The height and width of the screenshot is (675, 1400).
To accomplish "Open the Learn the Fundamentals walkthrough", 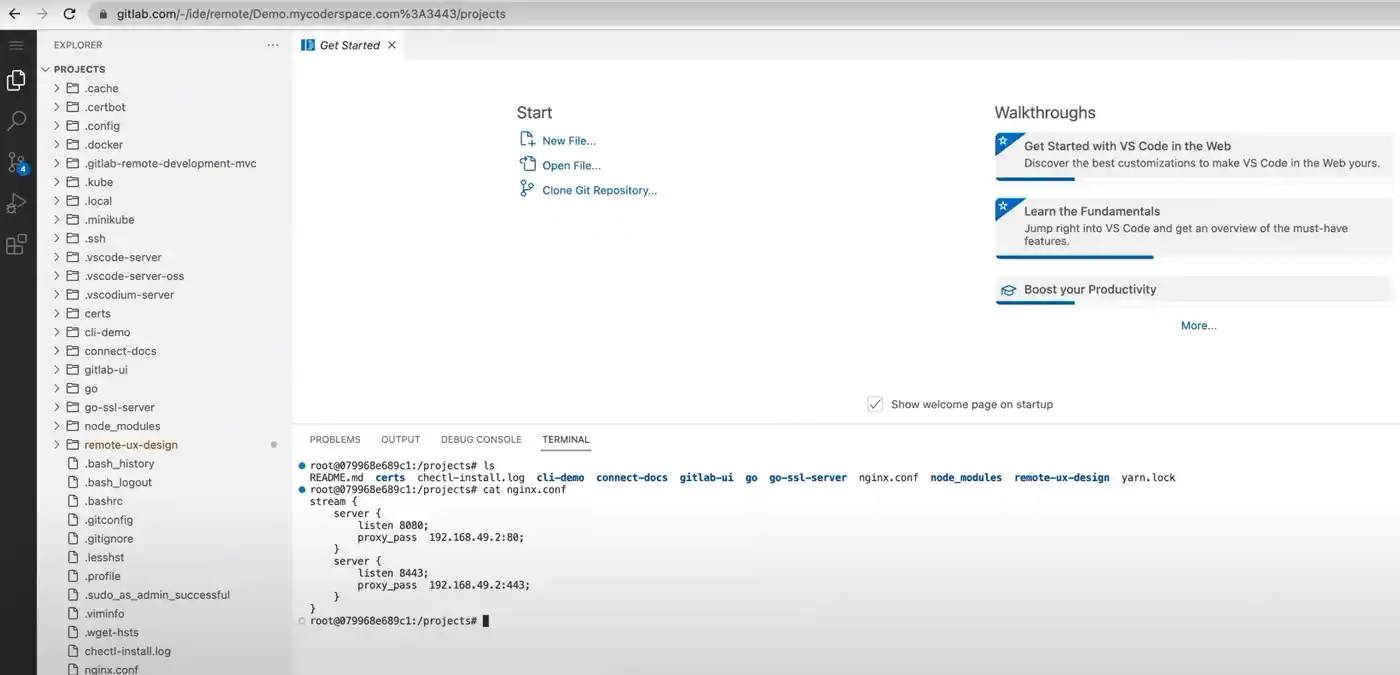I will 1193,227.
